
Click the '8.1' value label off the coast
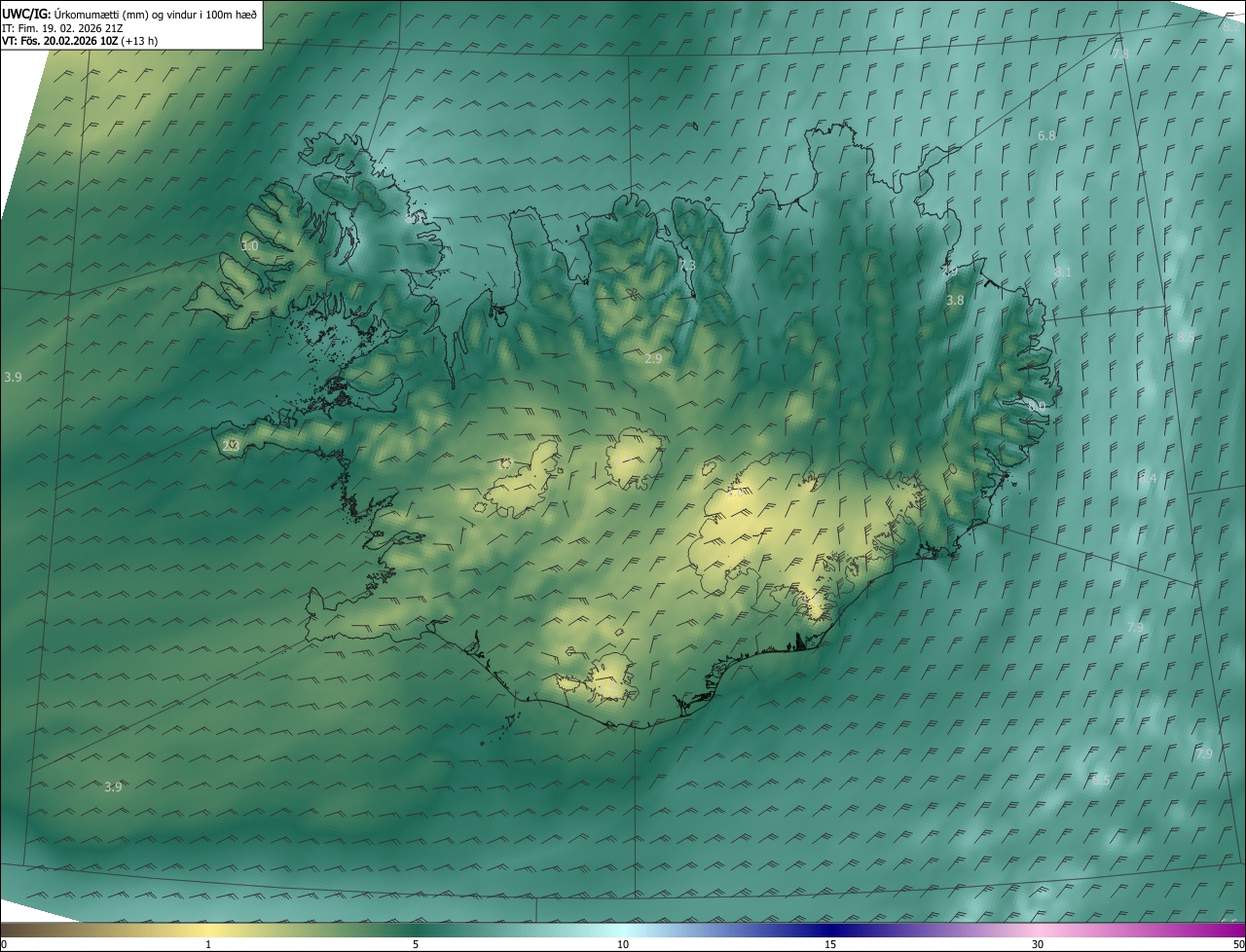click(1062, 273)
